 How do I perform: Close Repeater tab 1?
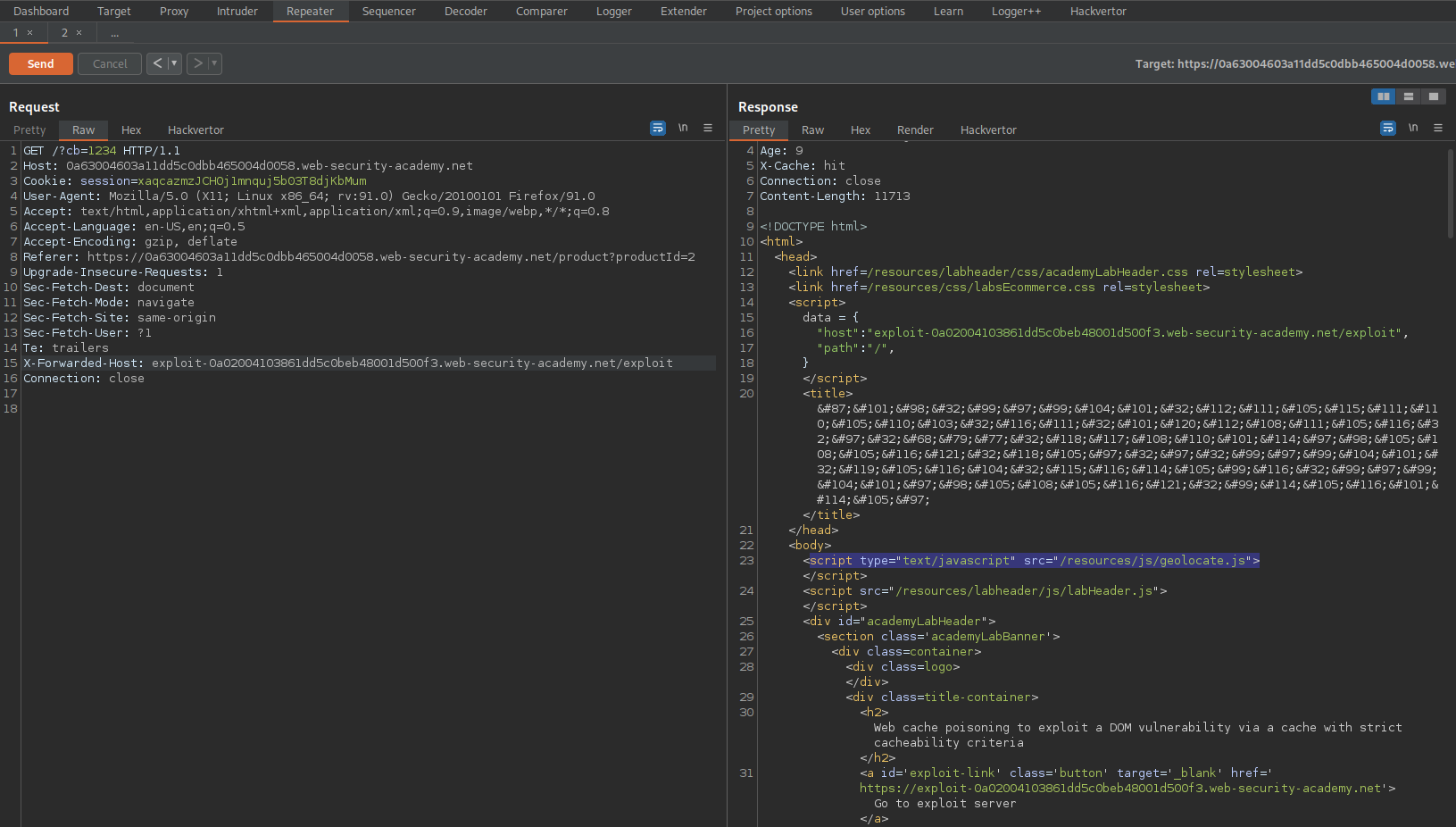[x=29, y=33]
